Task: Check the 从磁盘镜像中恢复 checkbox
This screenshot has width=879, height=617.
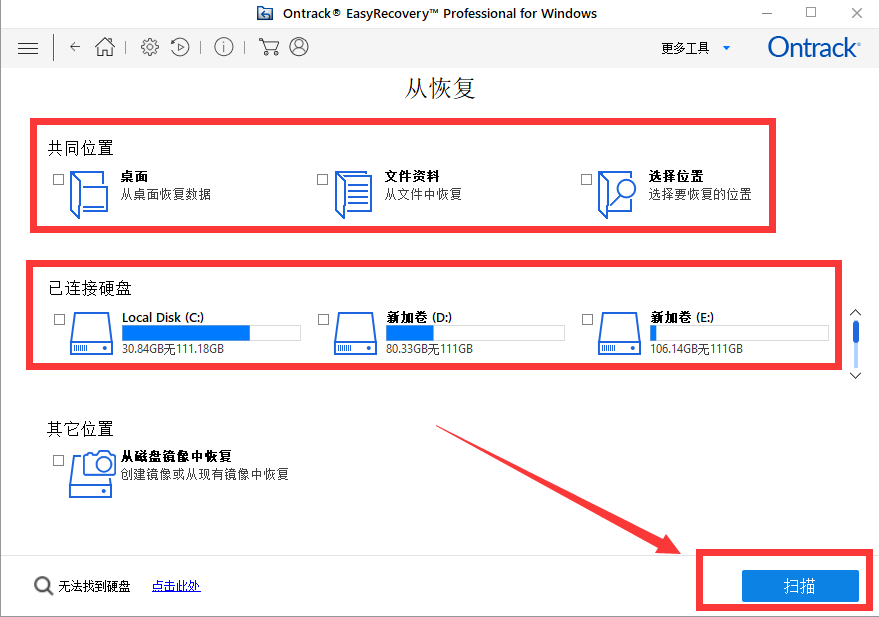Action: coord(58,461)
